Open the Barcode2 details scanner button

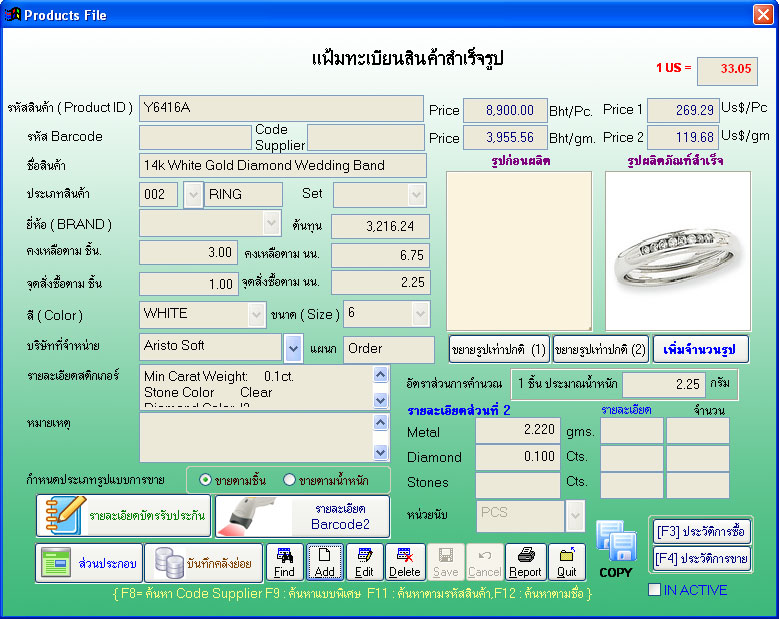[302, 516]
